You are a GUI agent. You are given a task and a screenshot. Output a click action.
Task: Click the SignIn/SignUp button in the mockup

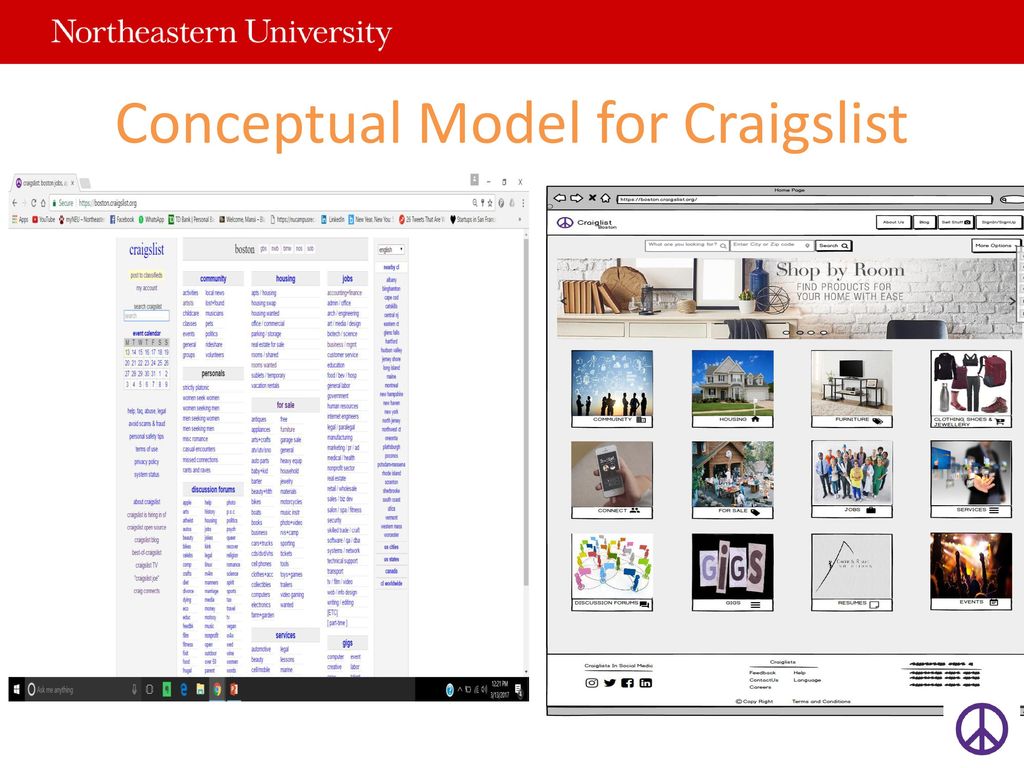click(x=999, y=223)
